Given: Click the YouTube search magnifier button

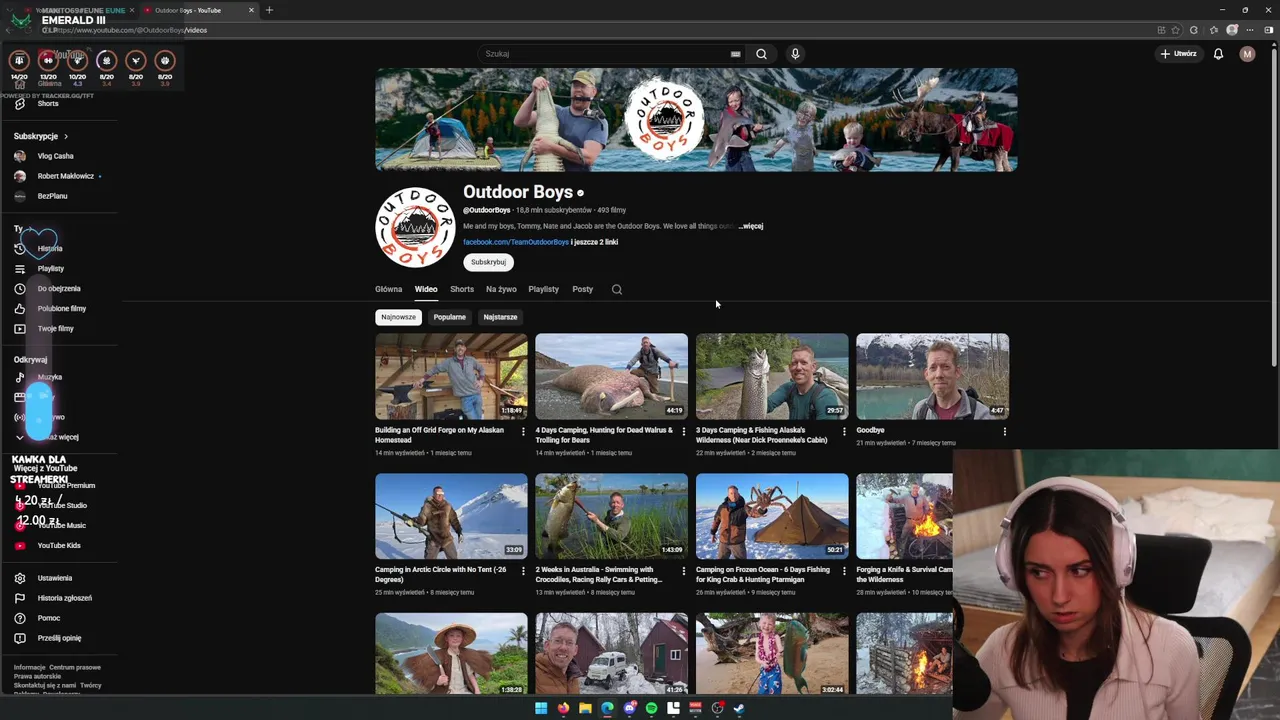Looking at the screenshot, I should [x=761, y=54].
